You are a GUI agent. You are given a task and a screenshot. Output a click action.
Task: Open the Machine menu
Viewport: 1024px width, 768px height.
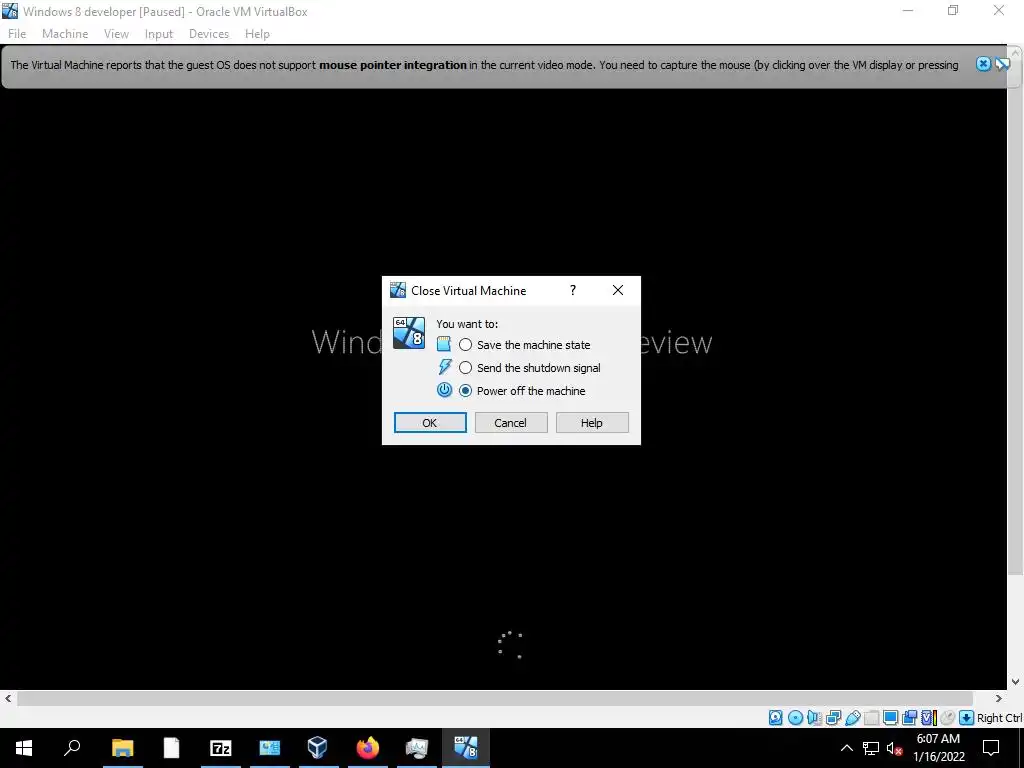coord(65,34)
